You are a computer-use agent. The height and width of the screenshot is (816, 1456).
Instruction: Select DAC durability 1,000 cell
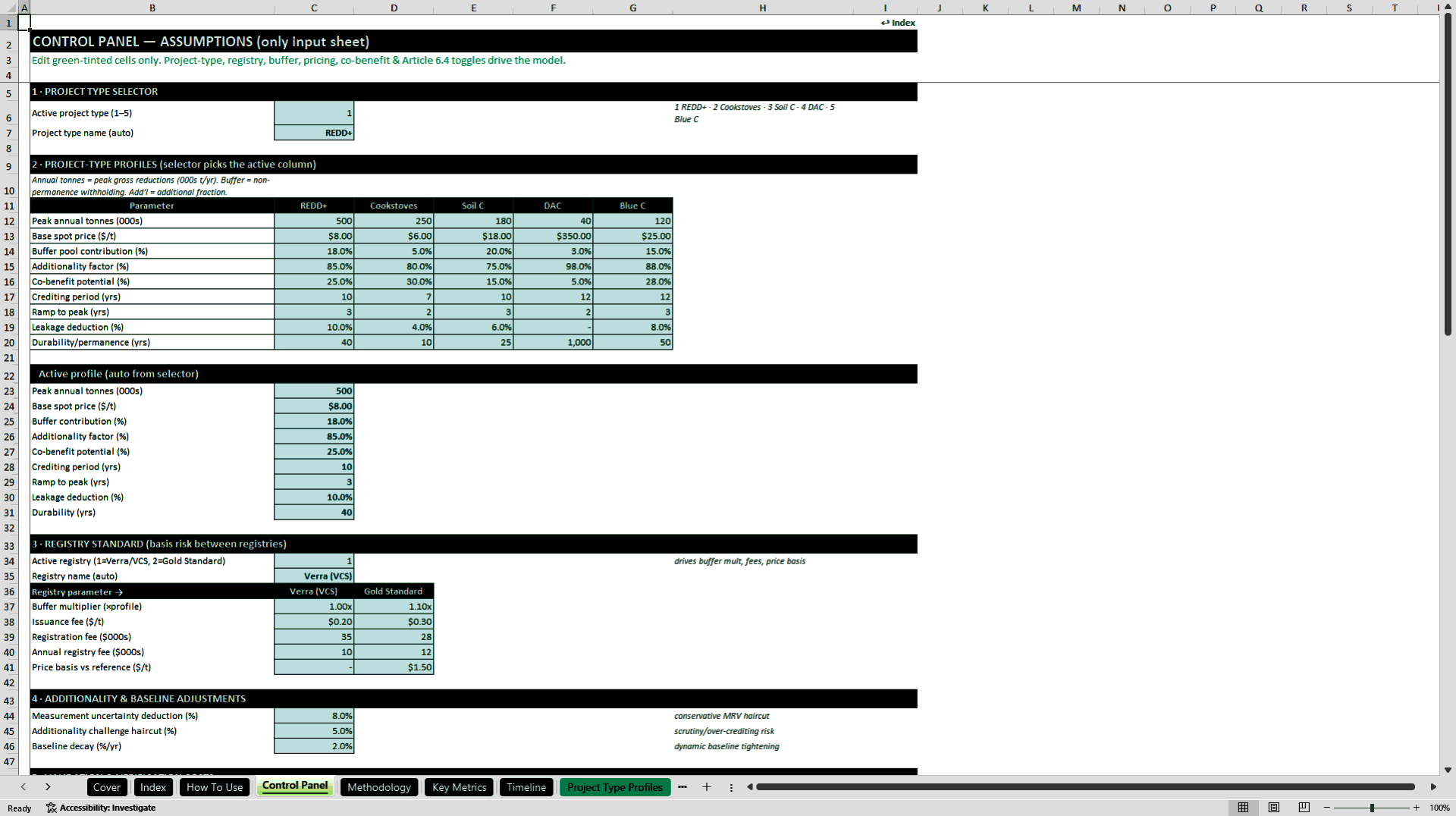click(553, 342)
